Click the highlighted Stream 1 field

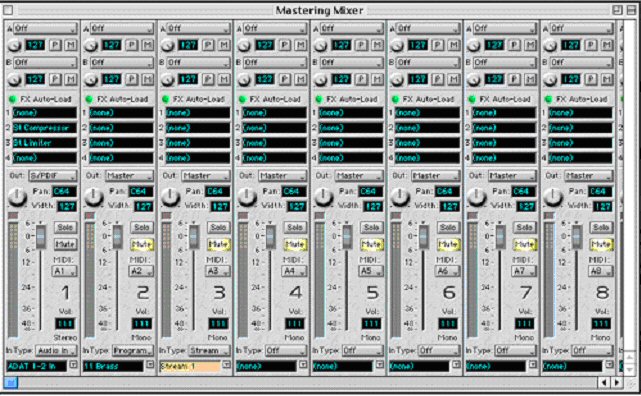[x=190, y=366]
